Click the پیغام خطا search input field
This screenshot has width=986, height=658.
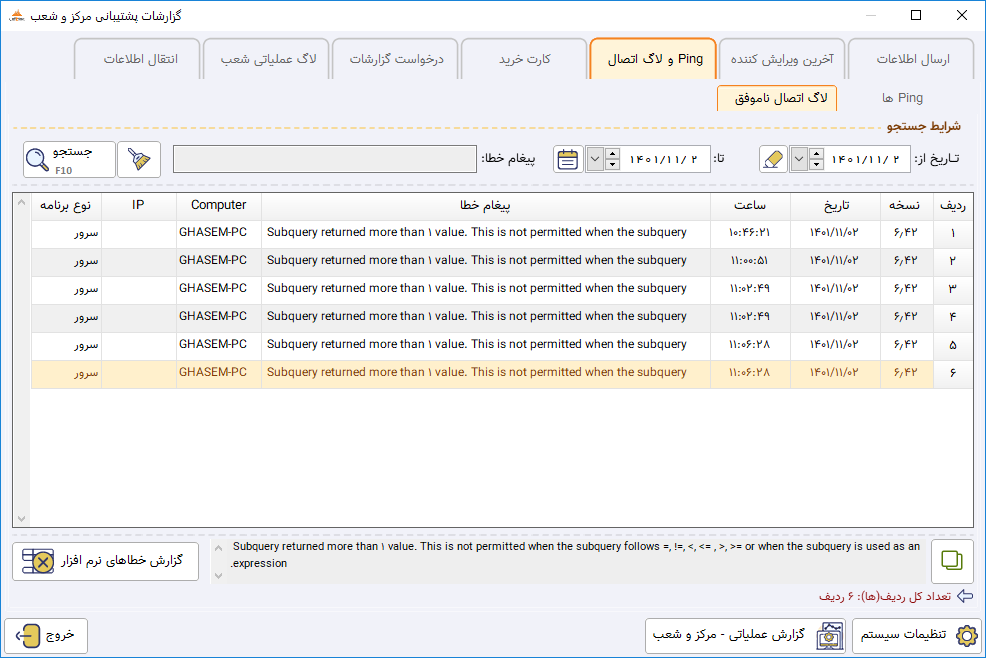(x=325, y=159)
